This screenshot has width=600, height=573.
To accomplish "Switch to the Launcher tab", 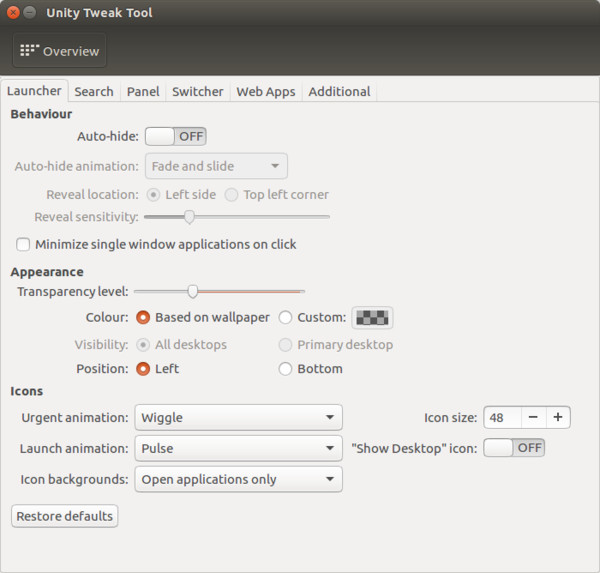I will [x=34, y=91].
